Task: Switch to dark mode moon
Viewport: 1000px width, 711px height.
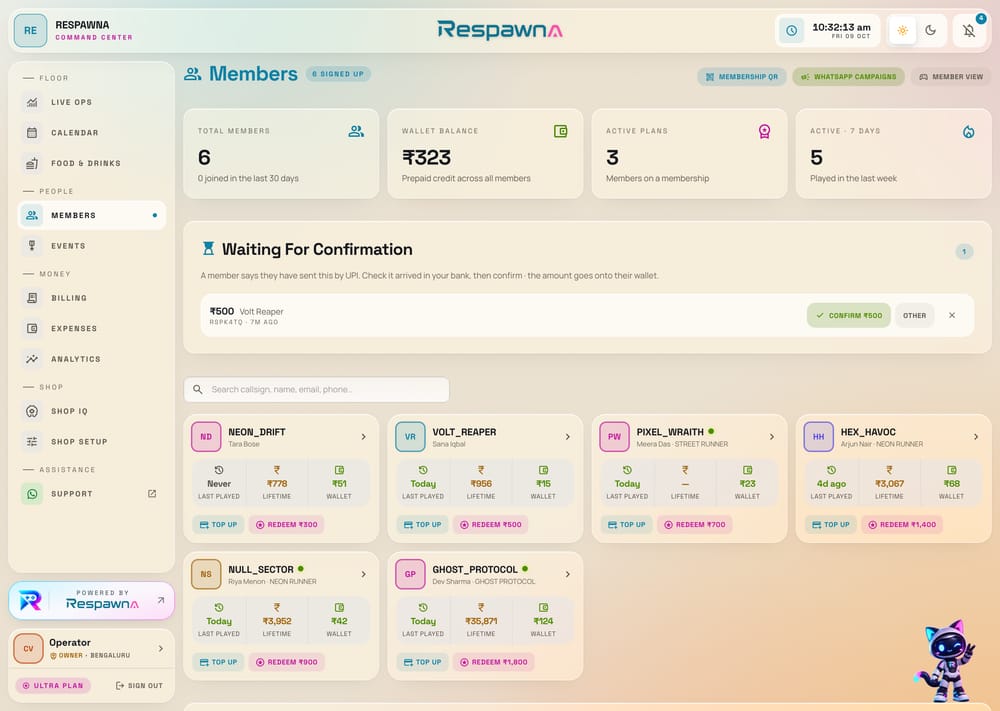Action: tap(930, 31)
